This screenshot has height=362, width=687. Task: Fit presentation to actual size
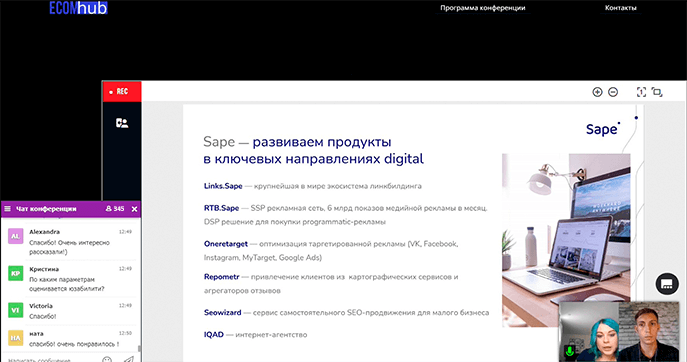(x=641, y=92)
